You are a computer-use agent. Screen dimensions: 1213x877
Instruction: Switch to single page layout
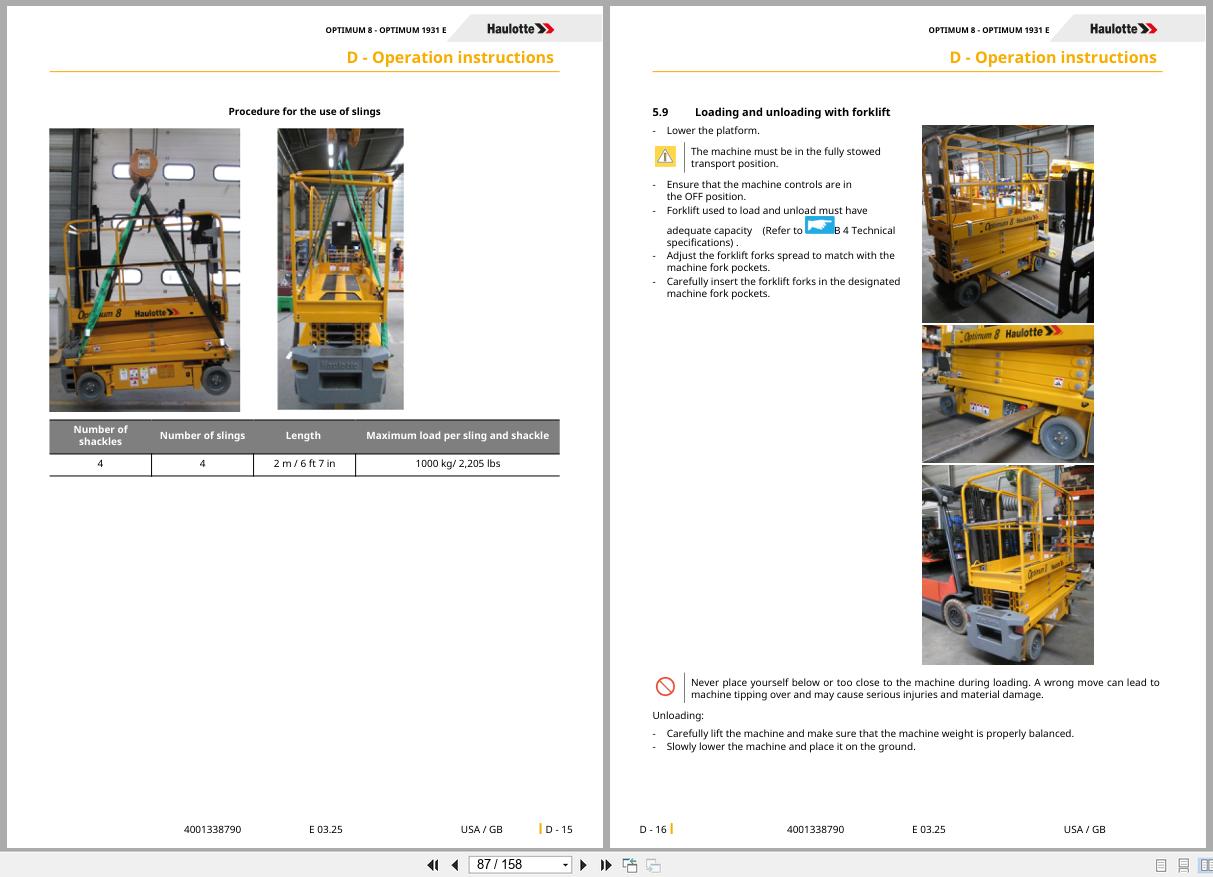pyautogui.click(x=1161, y=865)
